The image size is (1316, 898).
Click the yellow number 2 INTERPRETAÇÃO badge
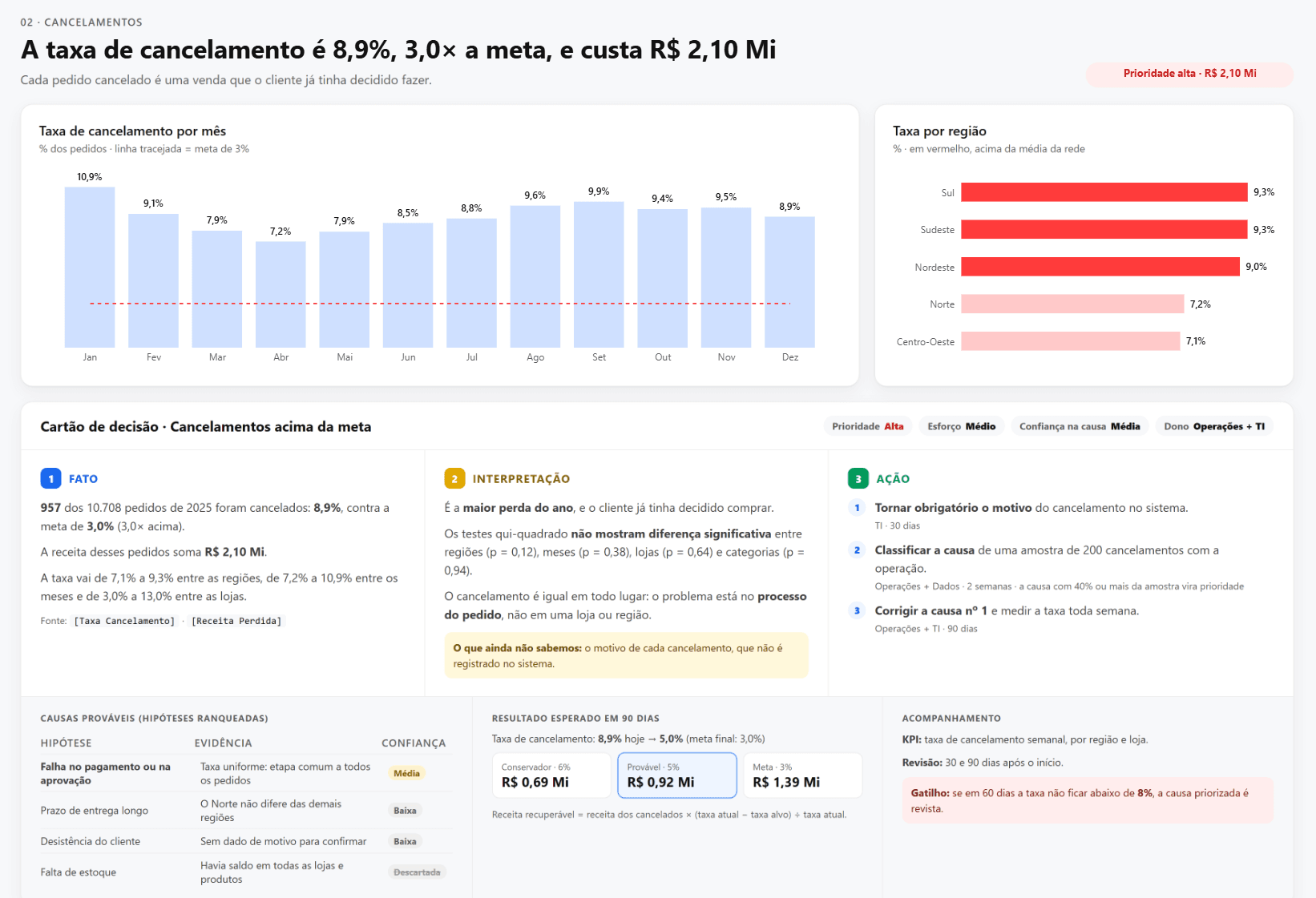(x=454, y=478)
